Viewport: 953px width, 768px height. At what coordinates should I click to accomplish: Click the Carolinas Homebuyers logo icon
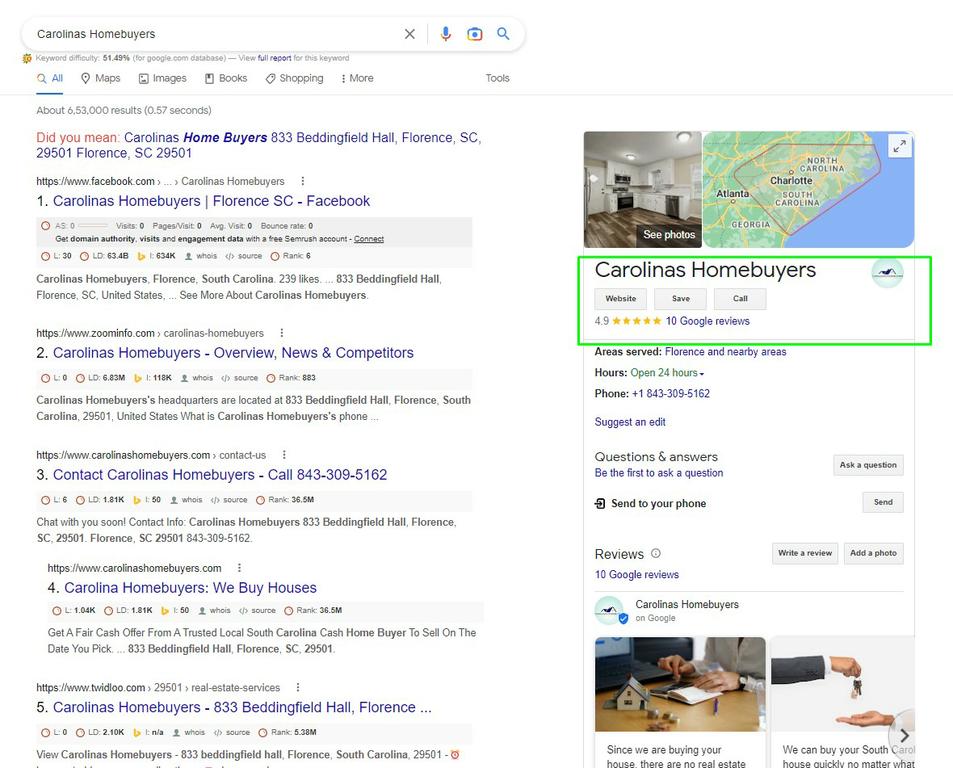tap(887, 273)
